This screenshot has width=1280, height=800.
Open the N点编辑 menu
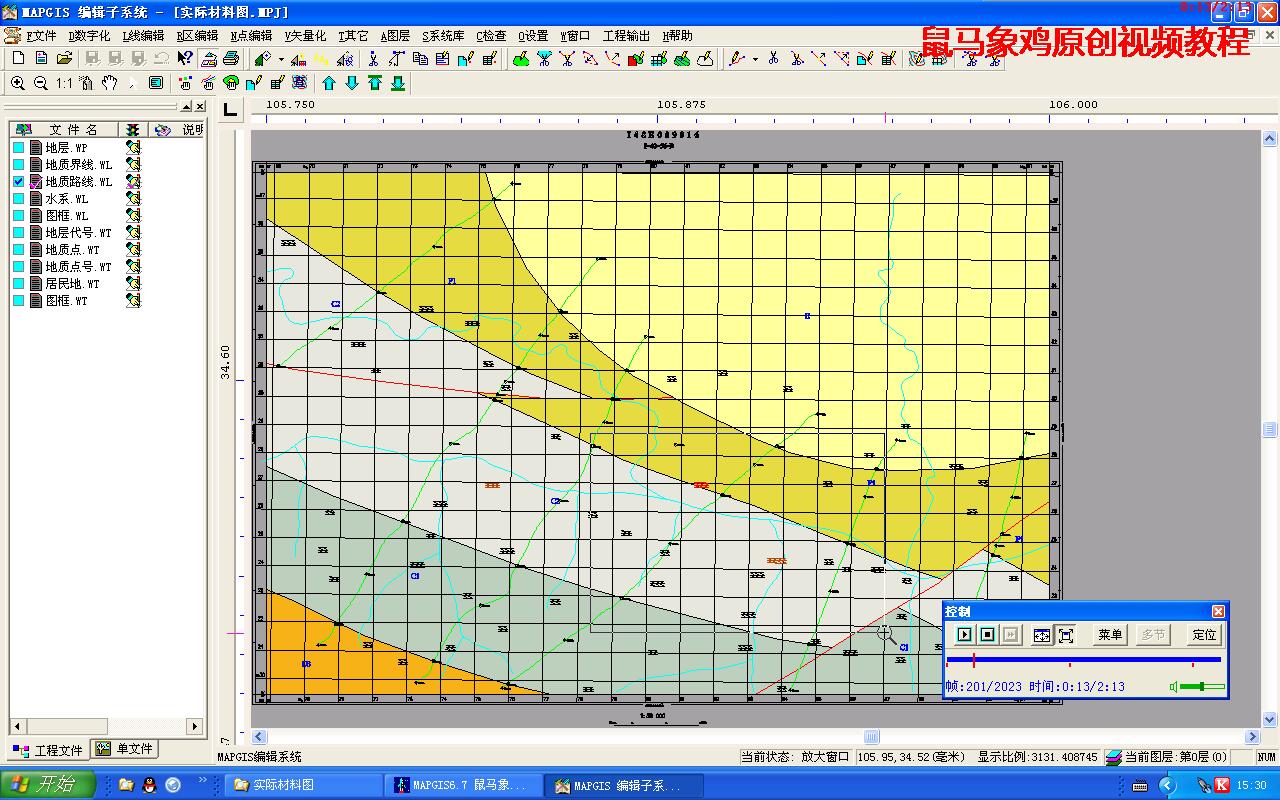coord(251,36)
